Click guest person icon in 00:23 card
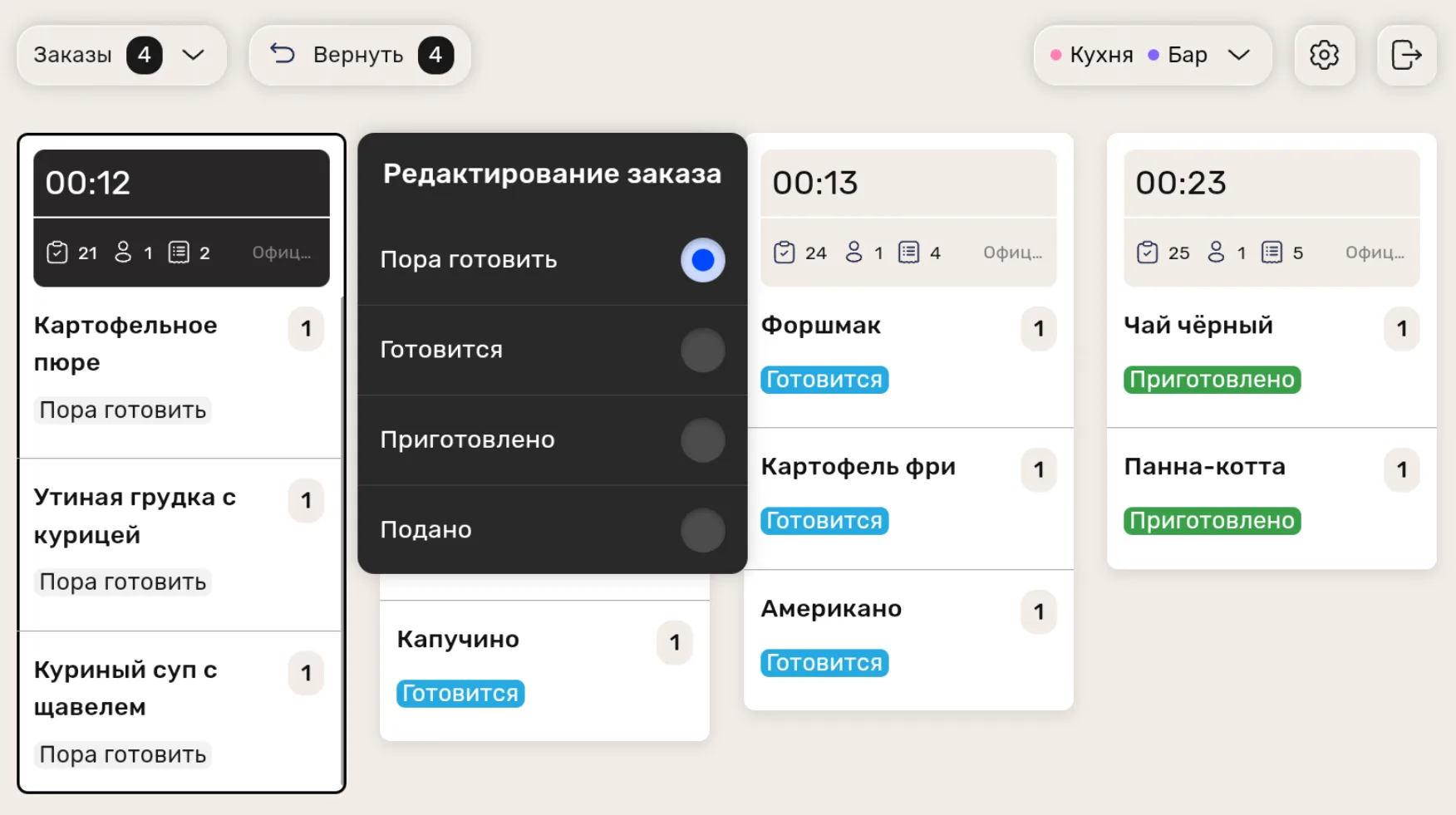This screenshot has width=1456, height=815. pyautogui.click(x=1216, y=252)
